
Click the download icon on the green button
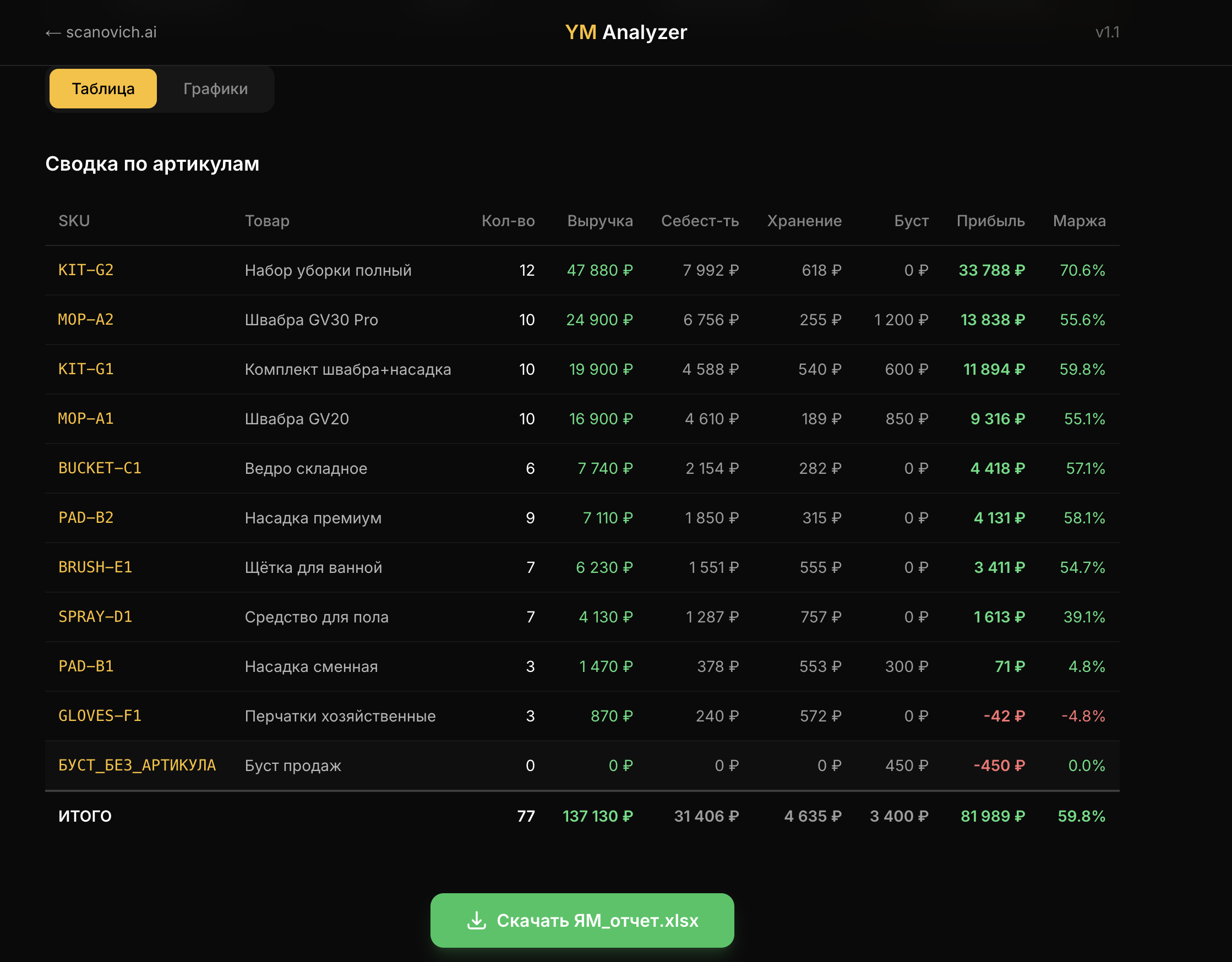477,920
